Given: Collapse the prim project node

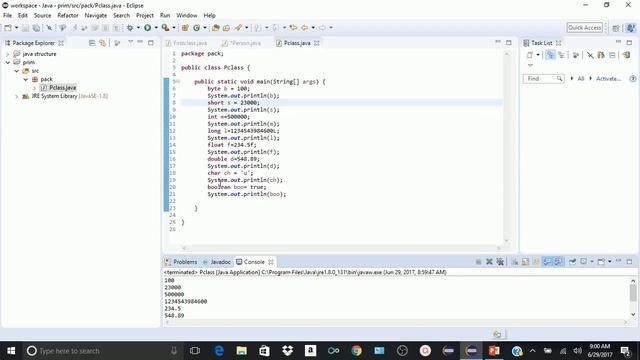Looking at the screenshot, I should click(7, 62).
